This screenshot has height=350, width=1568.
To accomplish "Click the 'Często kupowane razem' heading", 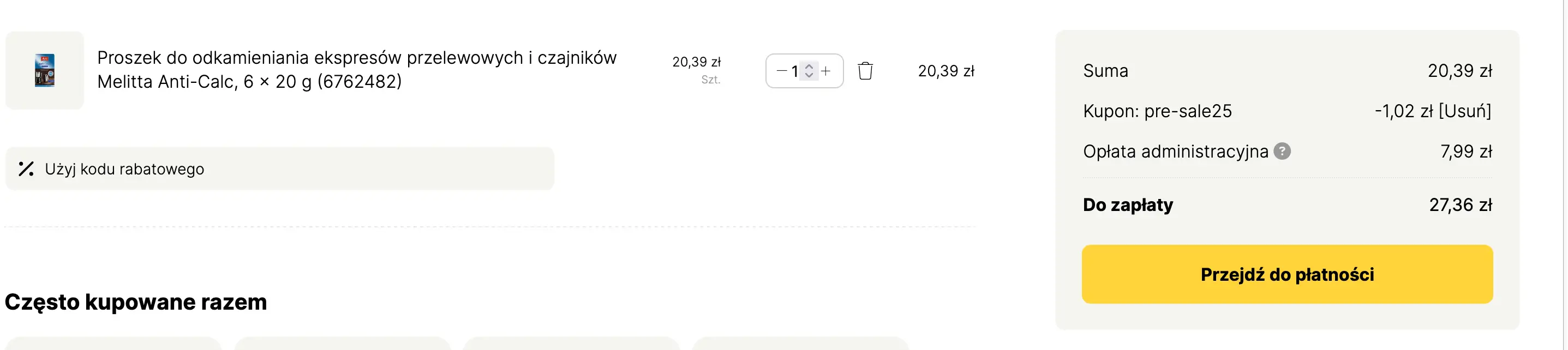I will 136,302.
